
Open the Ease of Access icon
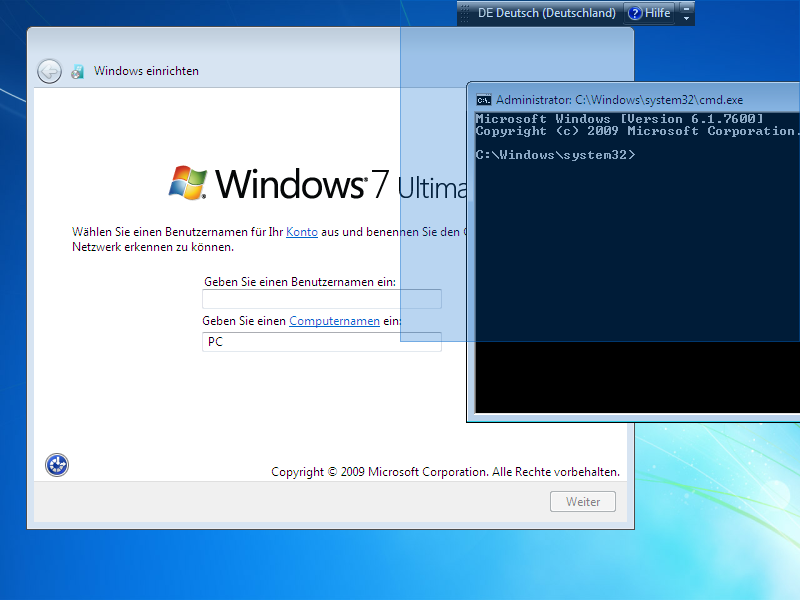pos(57,465)
